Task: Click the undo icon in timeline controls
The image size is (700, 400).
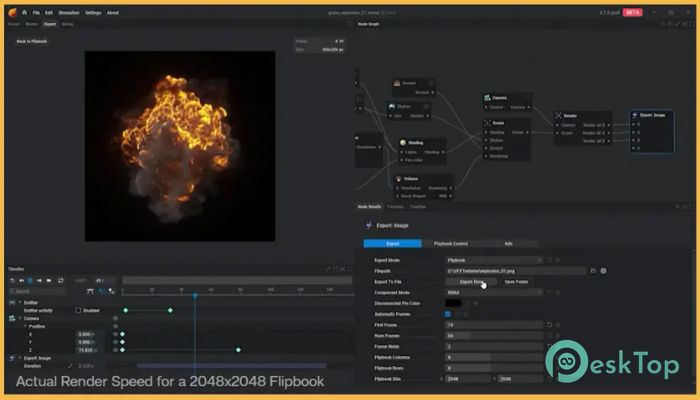Action: [12, 280]
